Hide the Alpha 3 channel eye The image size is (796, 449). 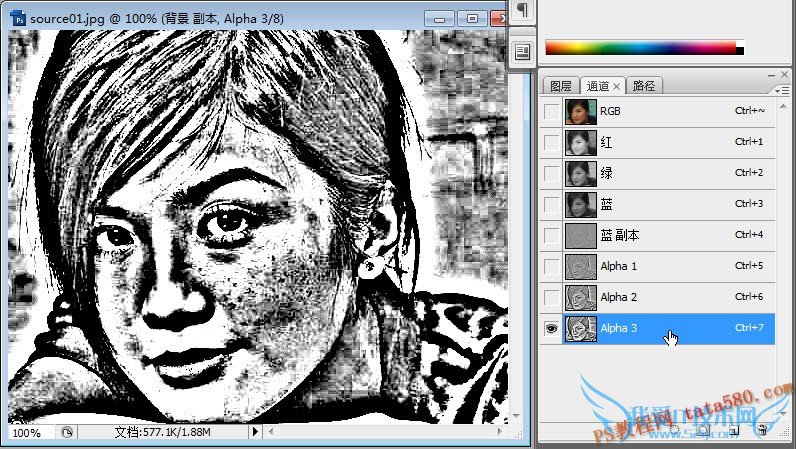pos(551,328)
